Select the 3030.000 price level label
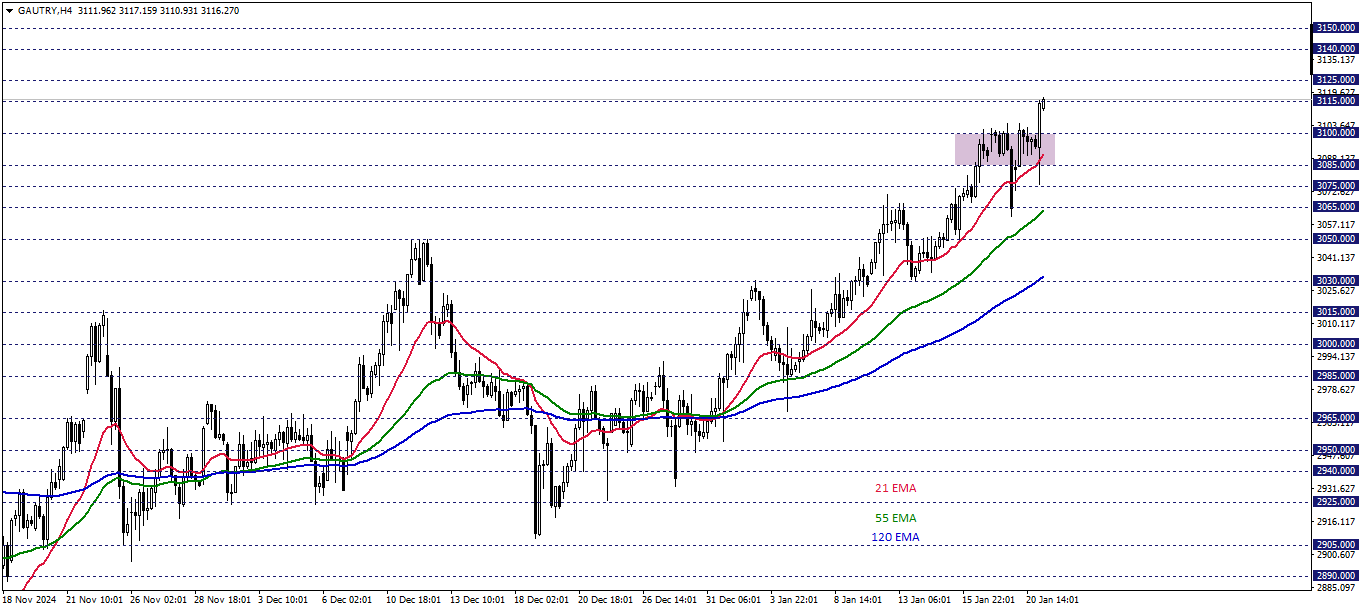1362x611 pixels. click(1336, 281)
